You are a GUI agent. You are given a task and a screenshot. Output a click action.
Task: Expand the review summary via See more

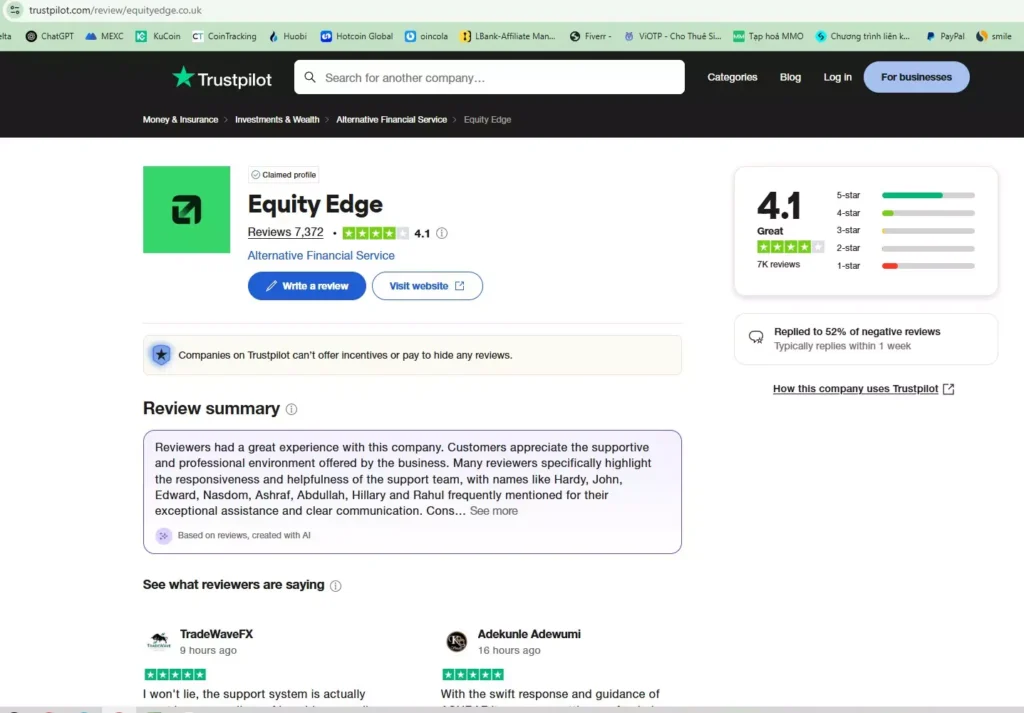pos(493,511)
